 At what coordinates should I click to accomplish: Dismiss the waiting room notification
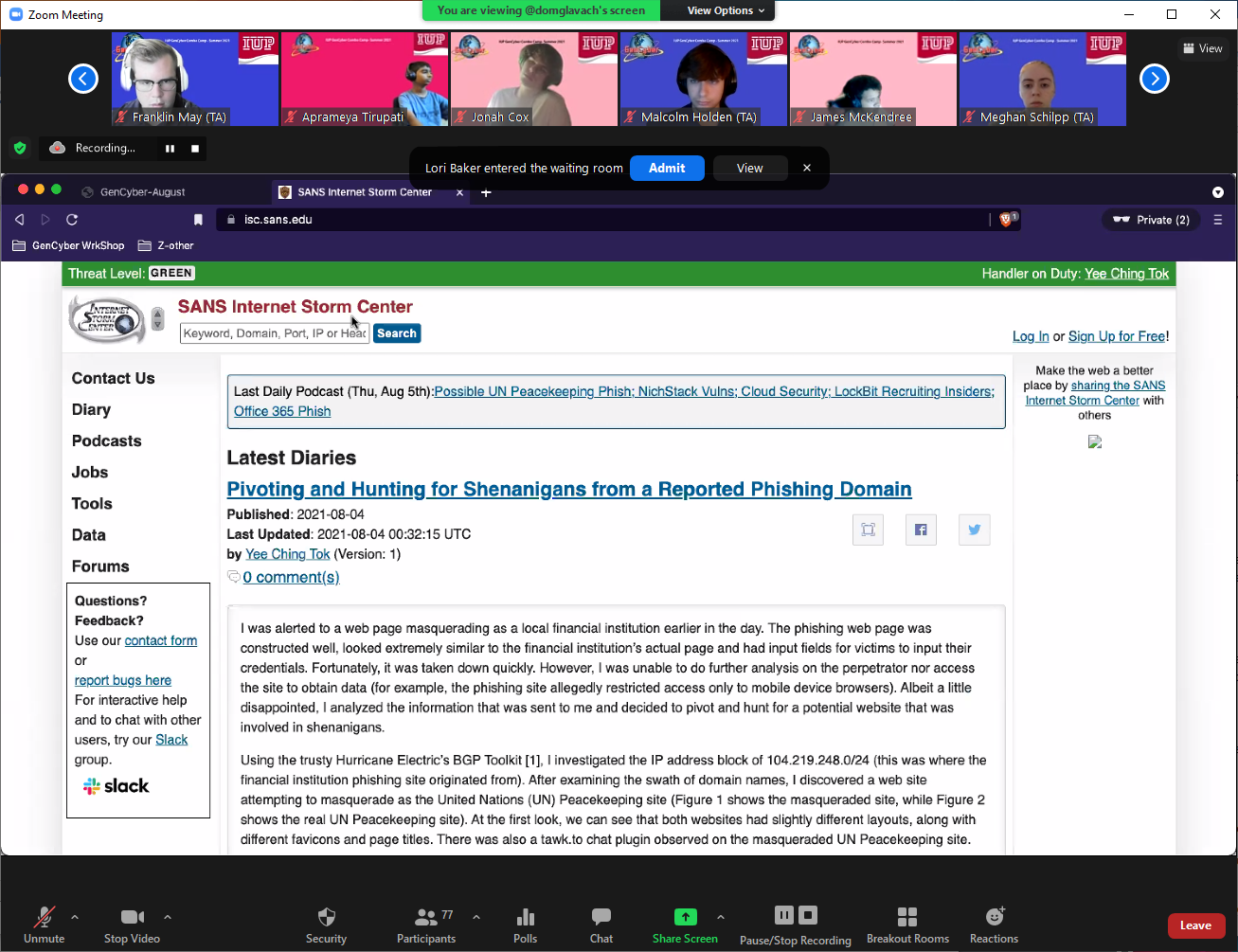coord(807,168)
